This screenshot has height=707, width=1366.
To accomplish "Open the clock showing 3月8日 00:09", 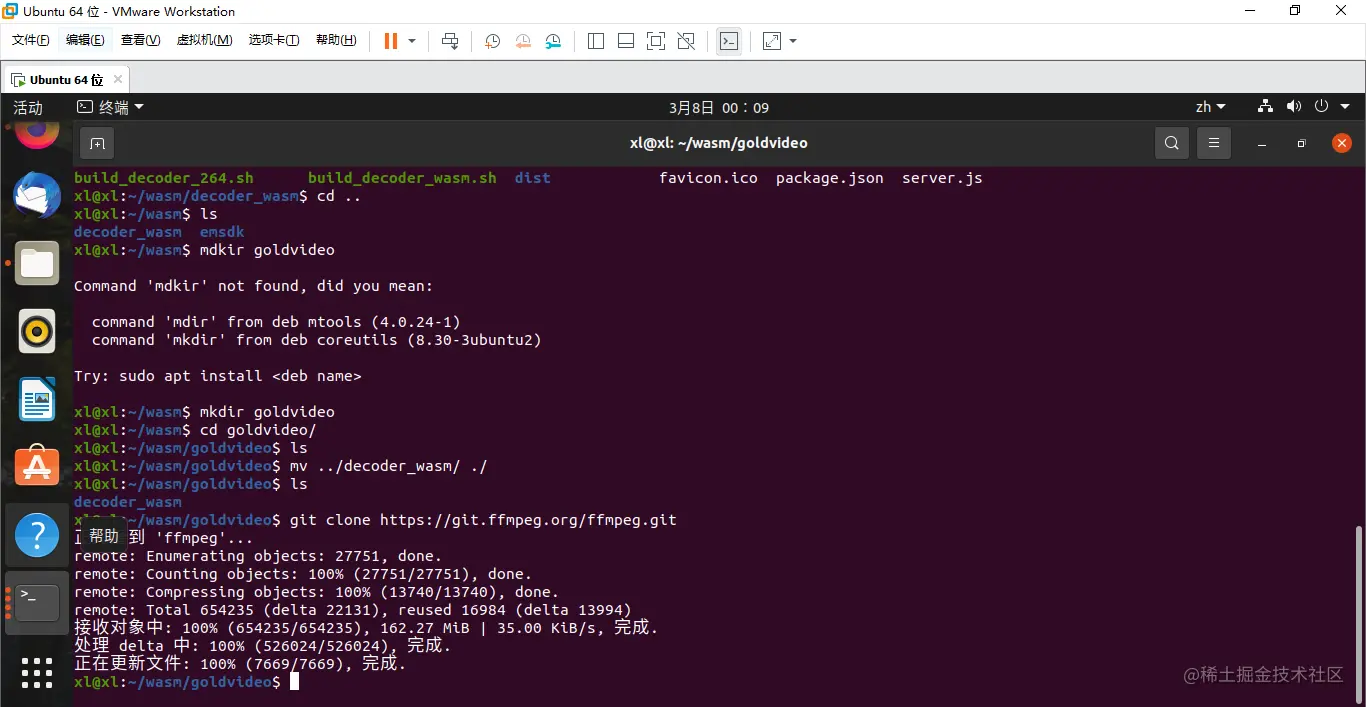I will click(x=719, y=107).
